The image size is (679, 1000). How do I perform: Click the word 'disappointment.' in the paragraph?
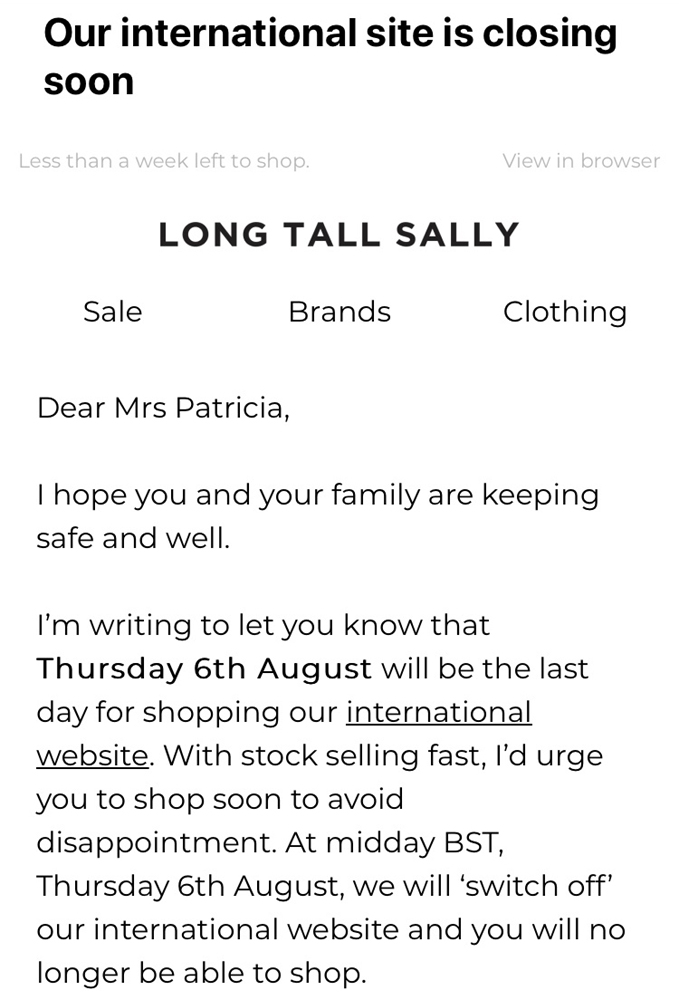click(x=157, y=843)
